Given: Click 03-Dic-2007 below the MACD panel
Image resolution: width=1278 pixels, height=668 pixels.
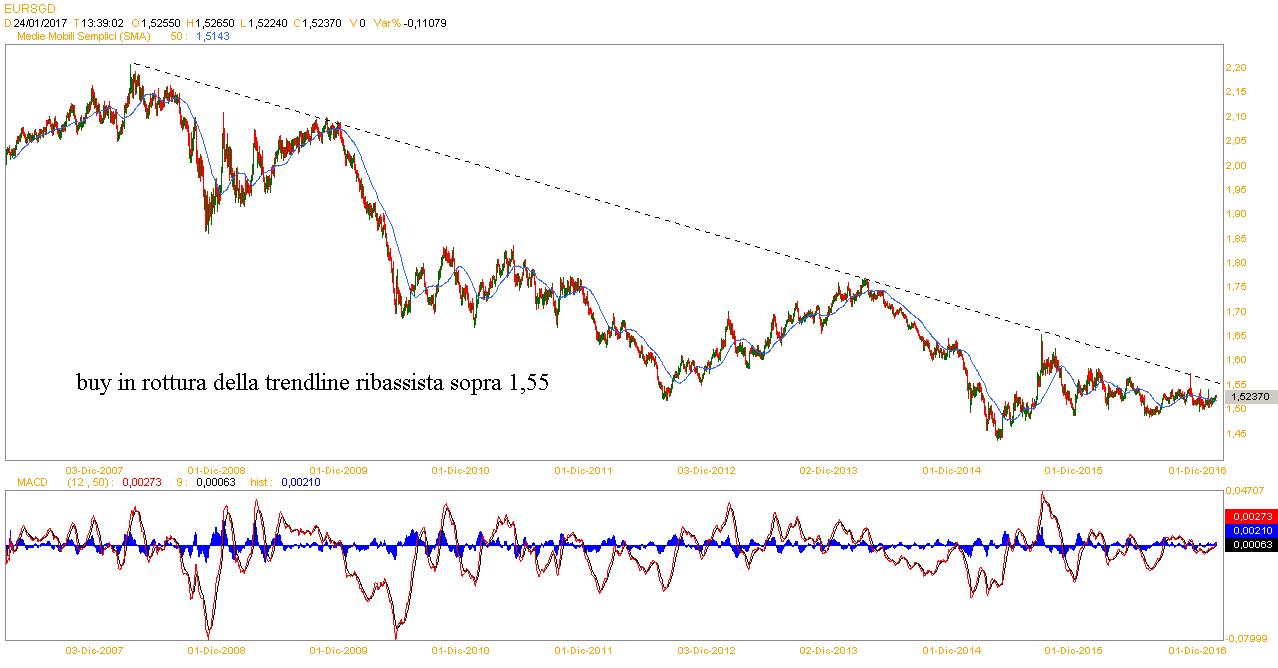Looking at the screenshot, I should (94, 650).
